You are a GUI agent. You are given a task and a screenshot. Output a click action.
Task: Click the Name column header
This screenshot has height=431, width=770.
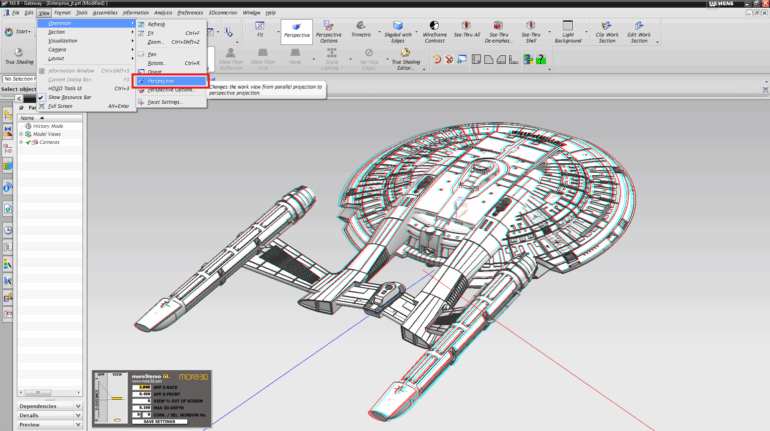coord(50,118)
